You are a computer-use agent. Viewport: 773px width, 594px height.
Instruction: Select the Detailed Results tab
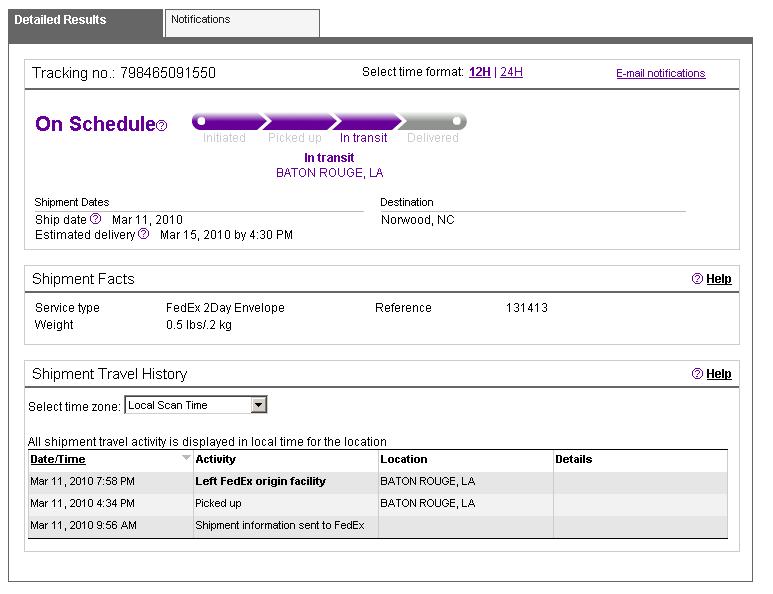85,23
